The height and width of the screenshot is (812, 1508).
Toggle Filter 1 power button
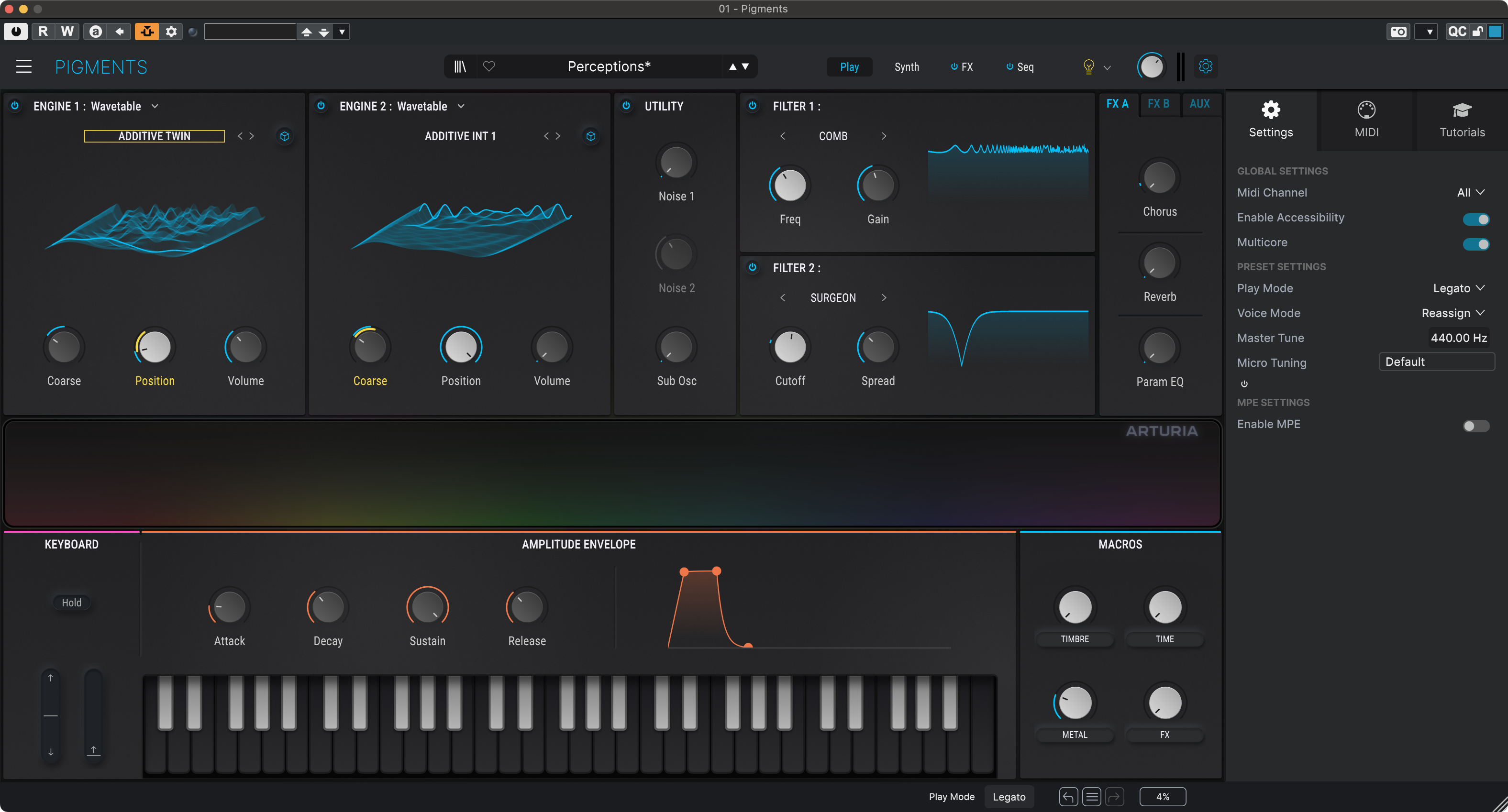753,106
